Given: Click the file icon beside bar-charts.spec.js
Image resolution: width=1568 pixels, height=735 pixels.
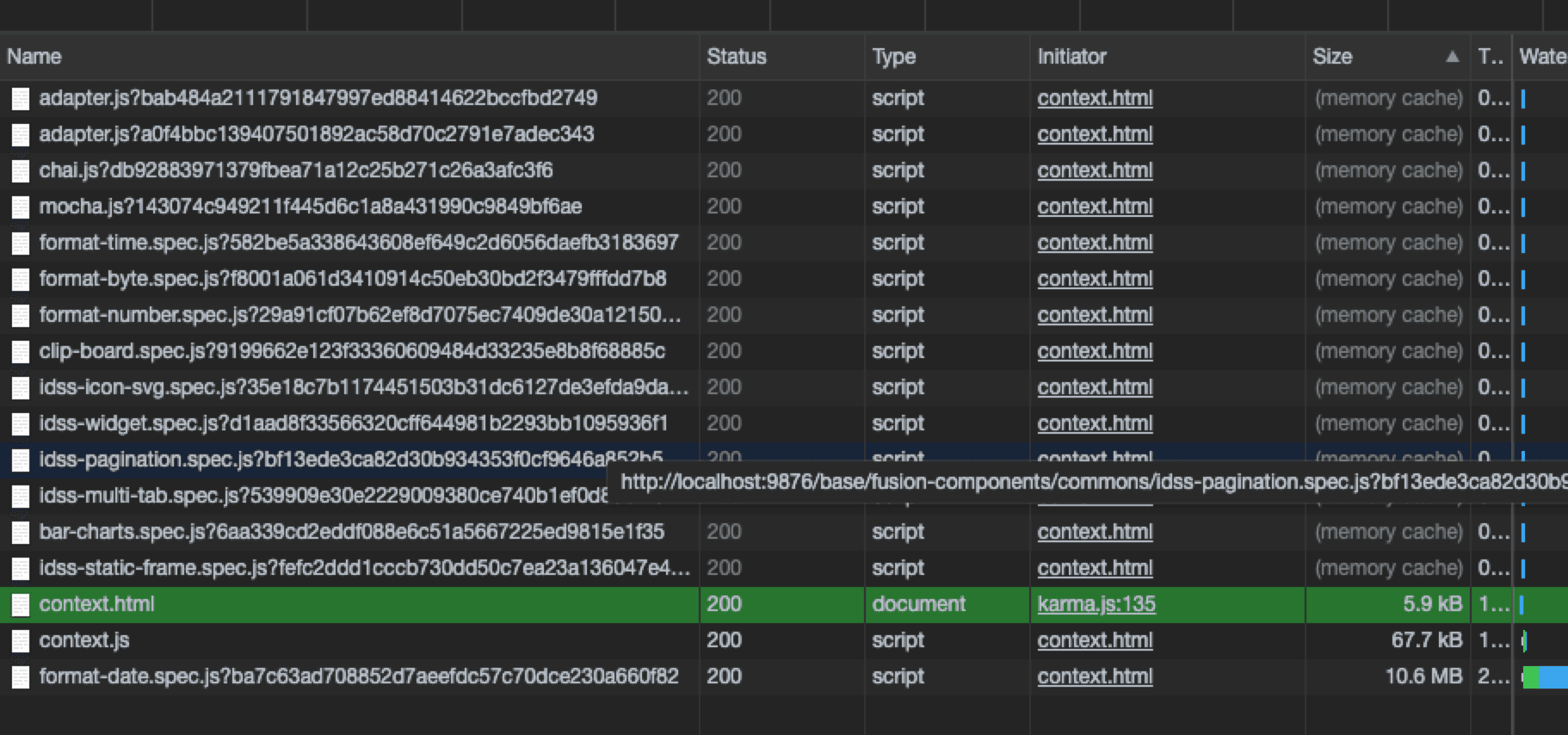Looking at the screenshot, I should (20, 532).
